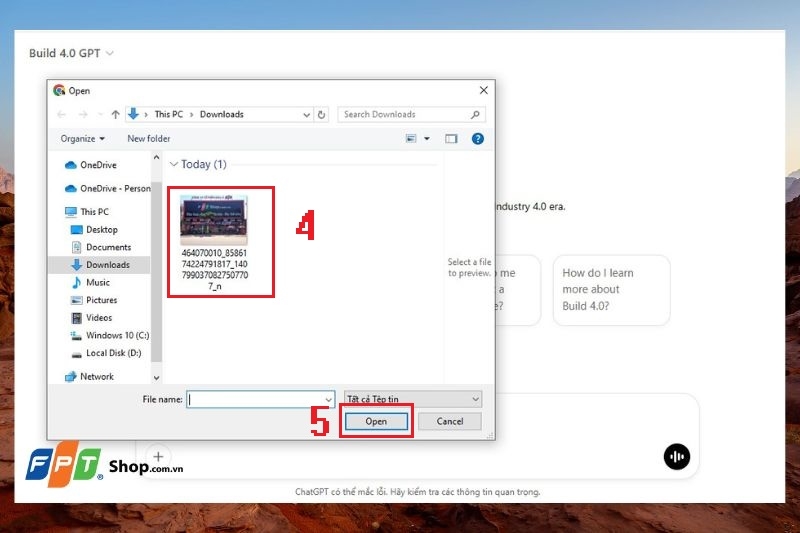The height and width of the screenshot is (533, 800).
Task: Toggle the preview pane icon
Action: tap(451, 139)
